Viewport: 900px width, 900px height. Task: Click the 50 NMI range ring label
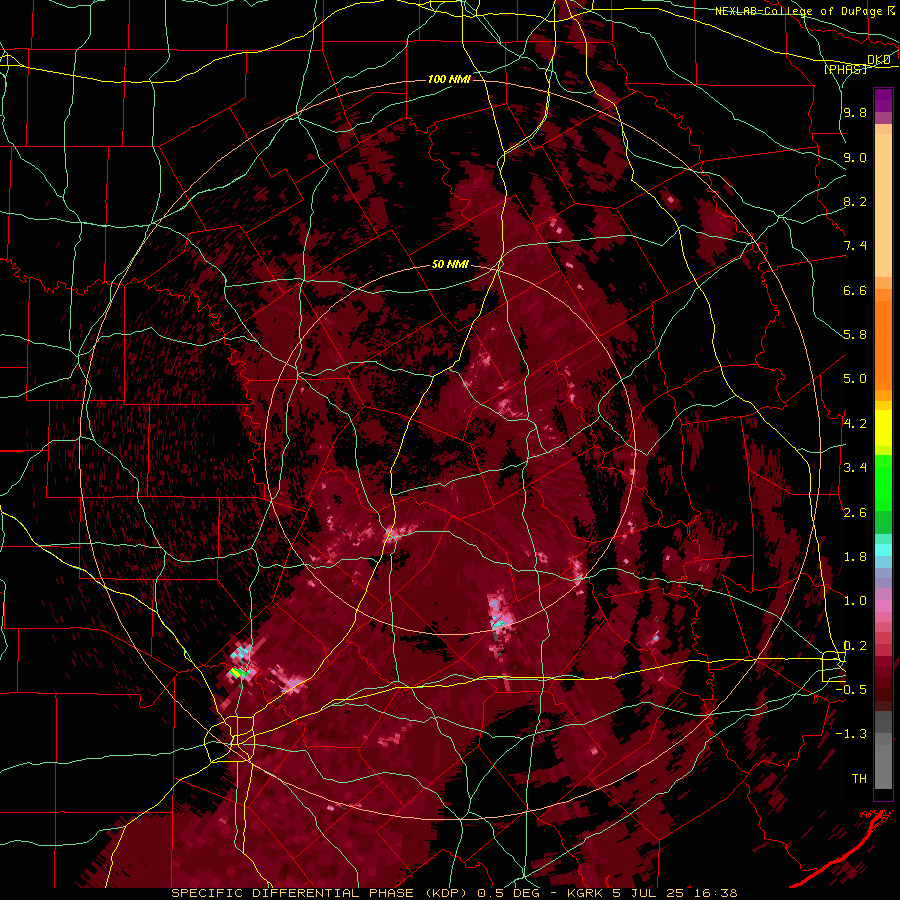pos(450,265)
